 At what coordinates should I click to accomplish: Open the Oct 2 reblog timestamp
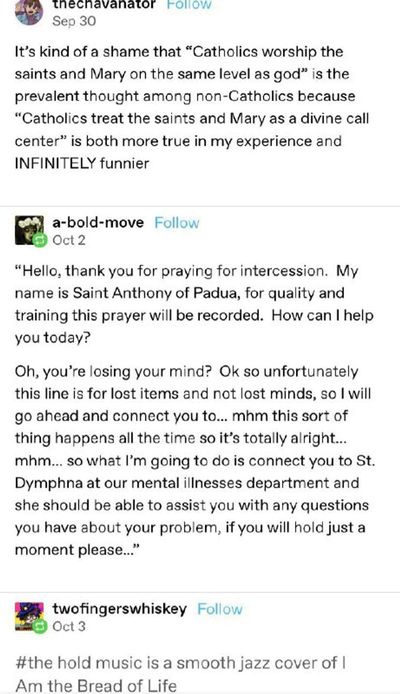click(69, 240)
